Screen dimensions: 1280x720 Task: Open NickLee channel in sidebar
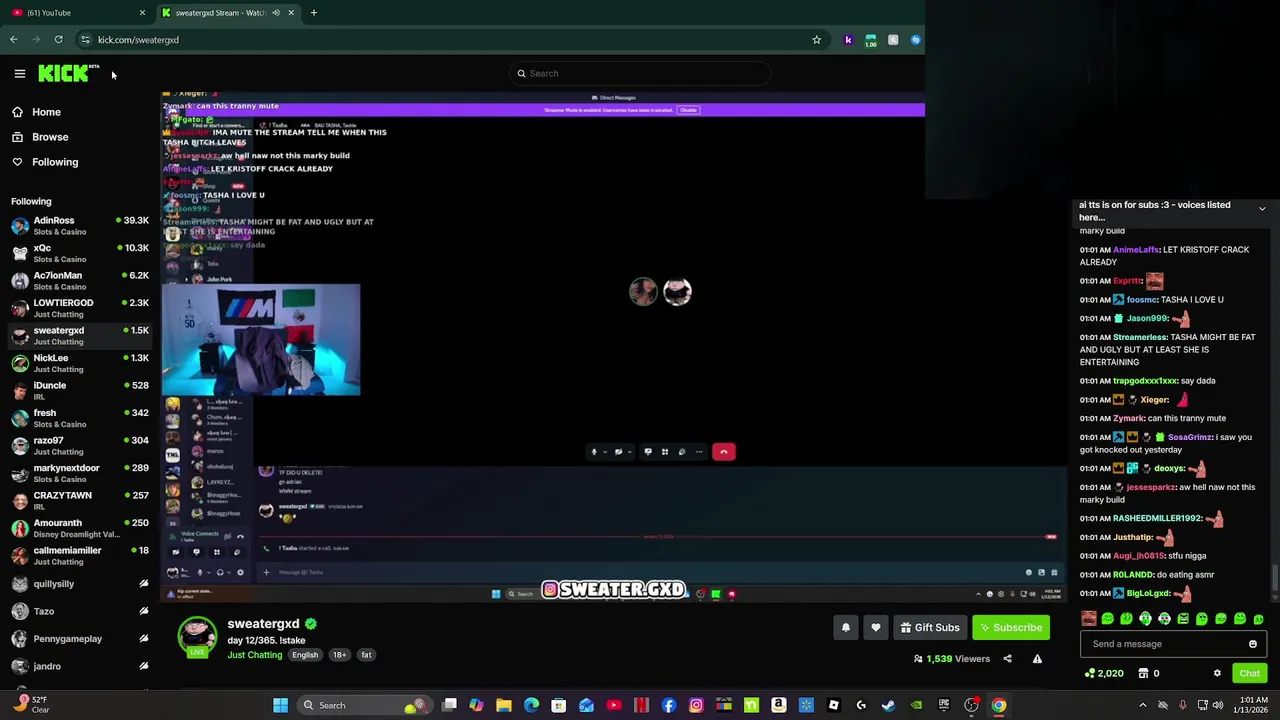tap(80, 363)
